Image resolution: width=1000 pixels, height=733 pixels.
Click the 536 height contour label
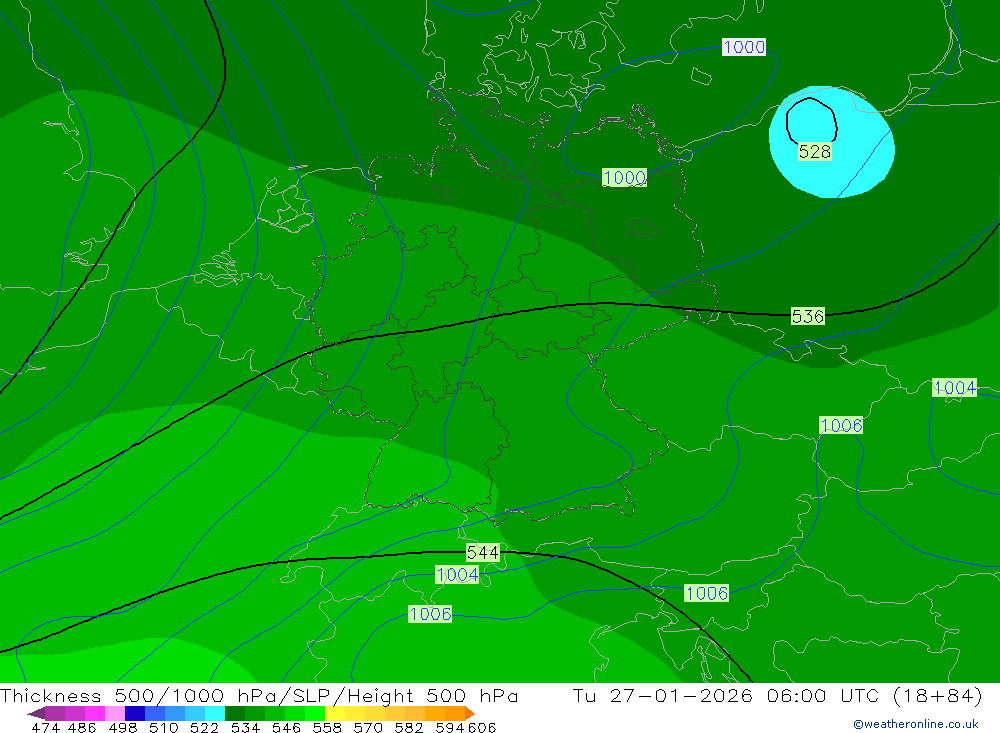(x=807, y=316)
